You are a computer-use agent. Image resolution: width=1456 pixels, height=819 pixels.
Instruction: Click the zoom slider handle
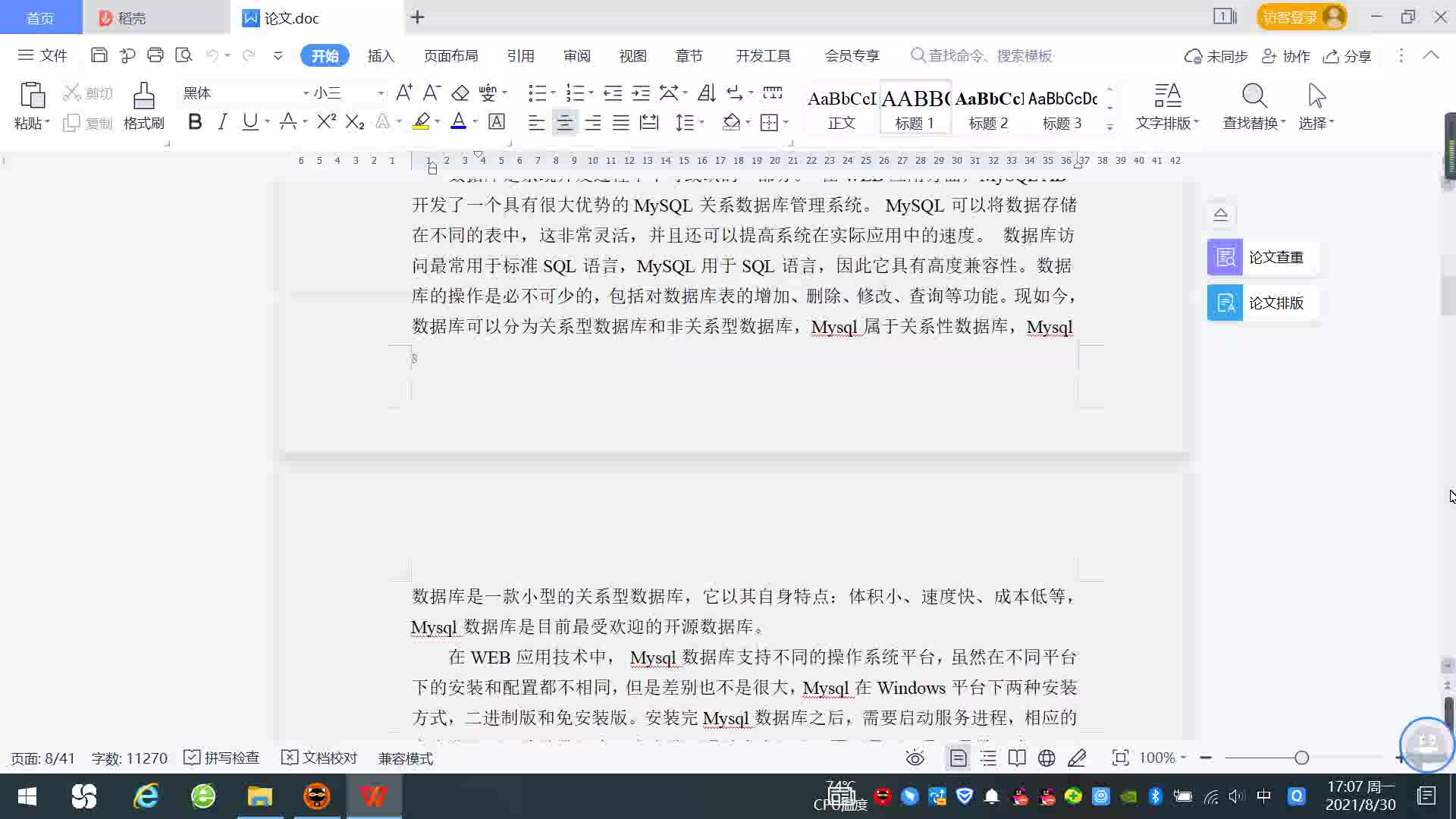click(x=1301, y=758)
